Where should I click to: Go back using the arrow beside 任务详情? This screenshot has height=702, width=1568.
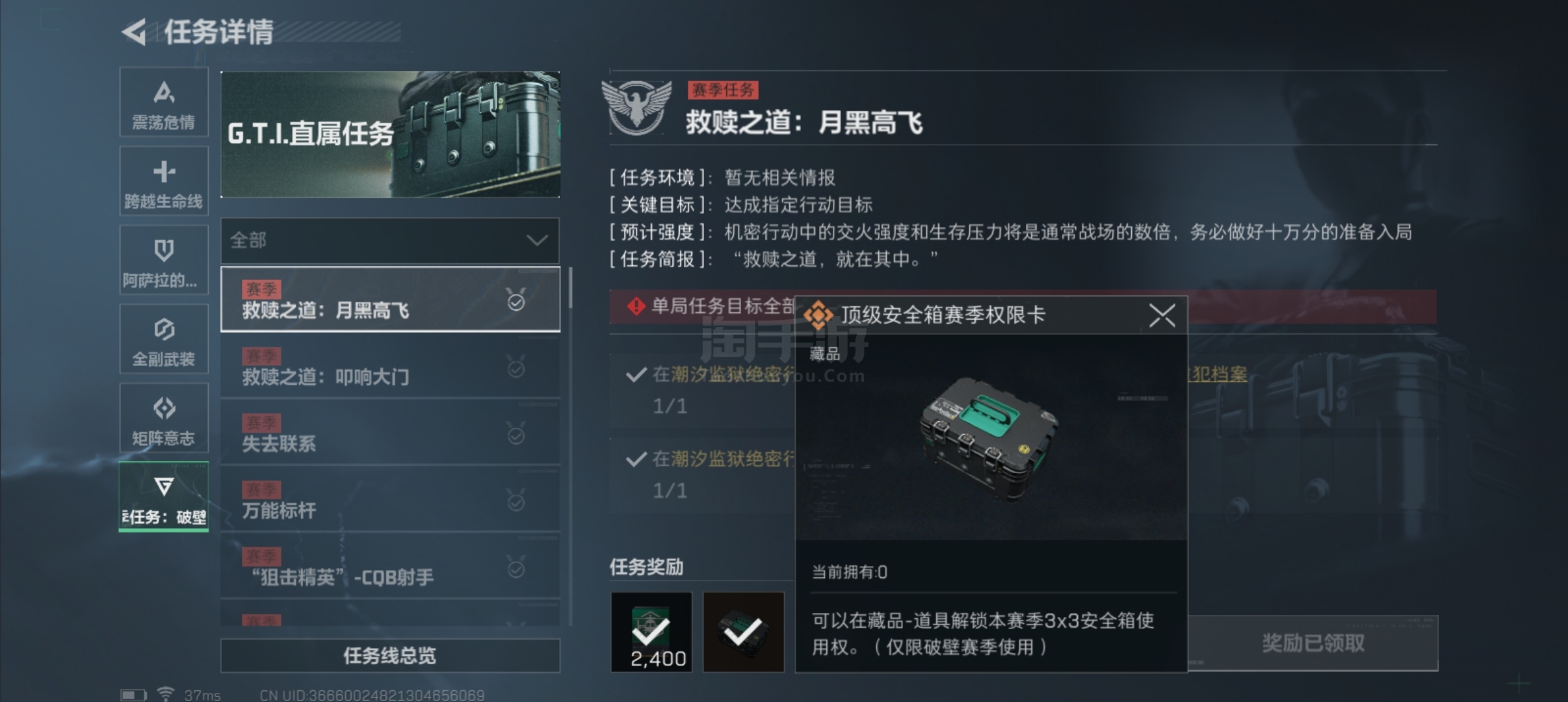(x=135, y=32)
